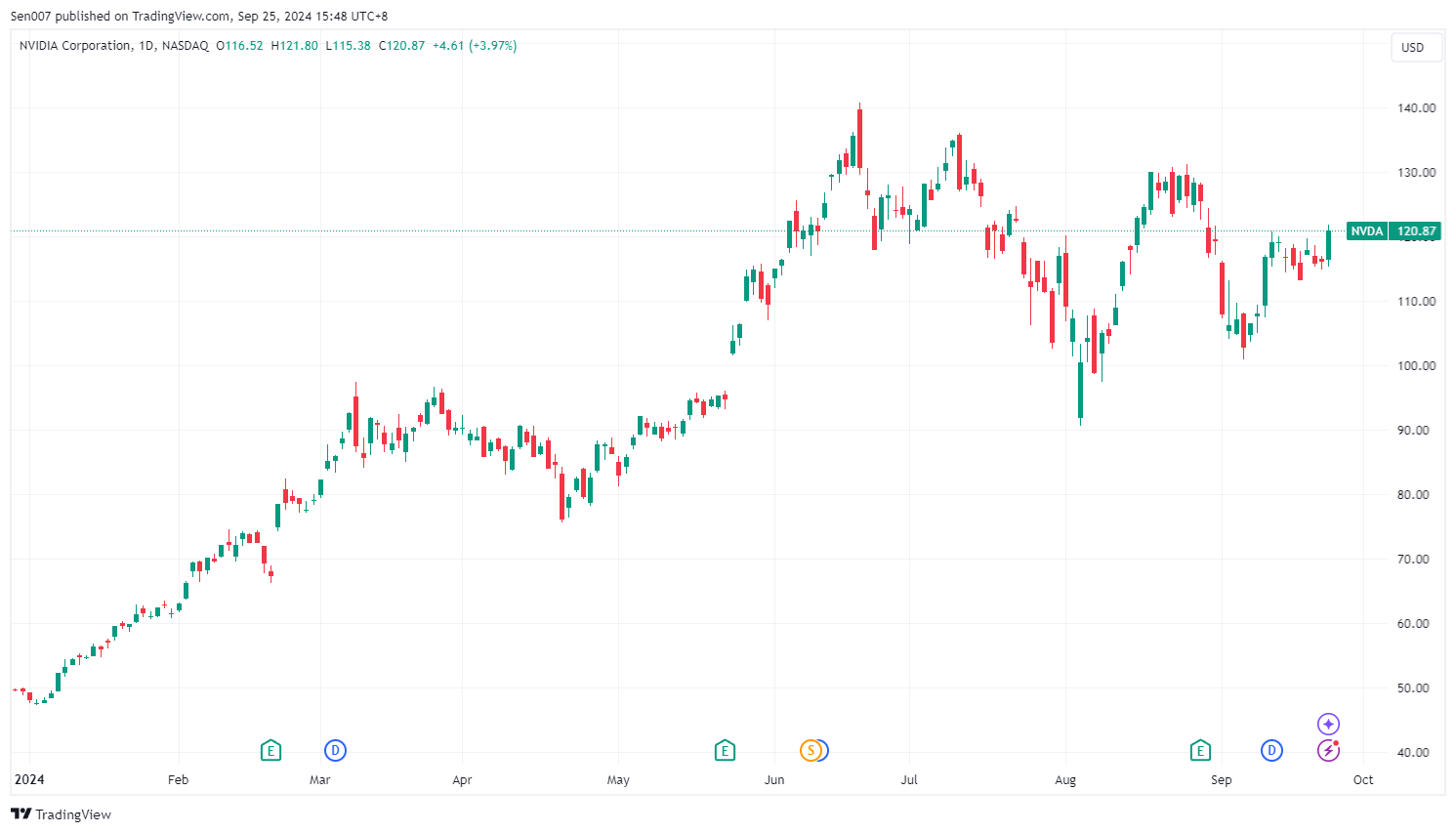Select the close value C120.87

(x=401, y=46)
